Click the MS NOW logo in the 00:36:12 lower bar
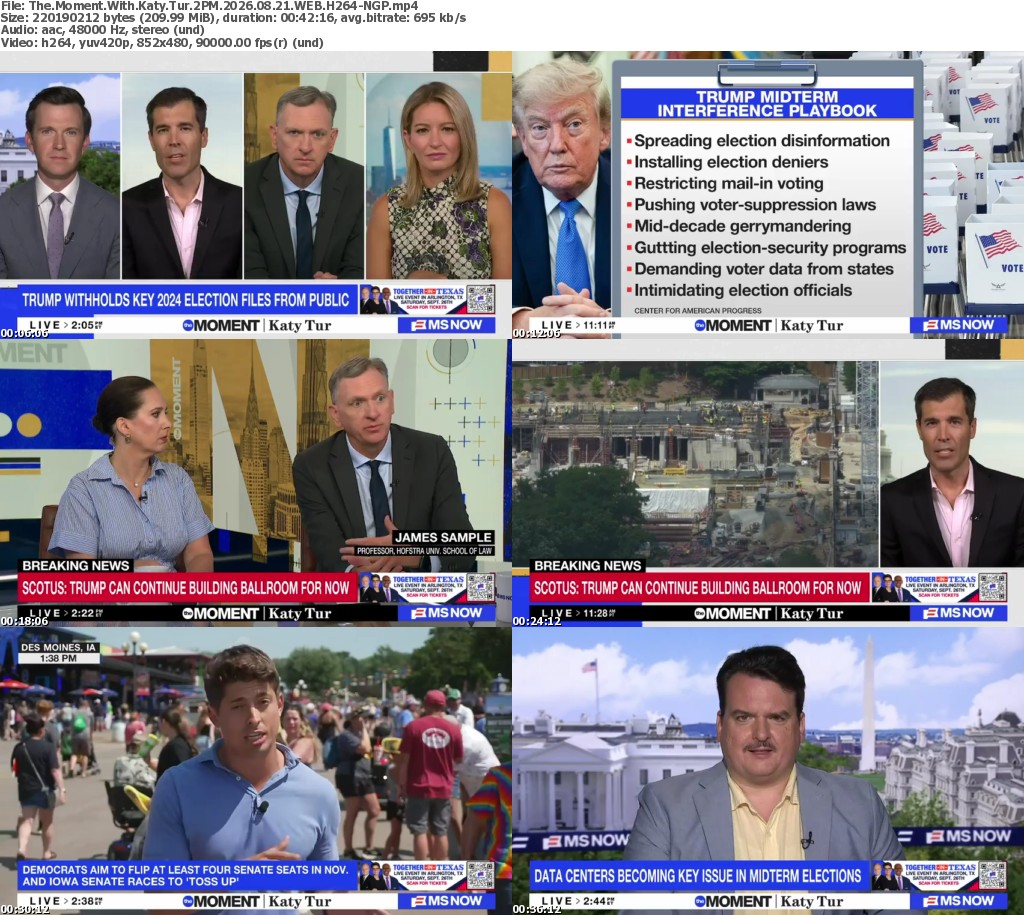1024x915 pixels. click(959, 901)
